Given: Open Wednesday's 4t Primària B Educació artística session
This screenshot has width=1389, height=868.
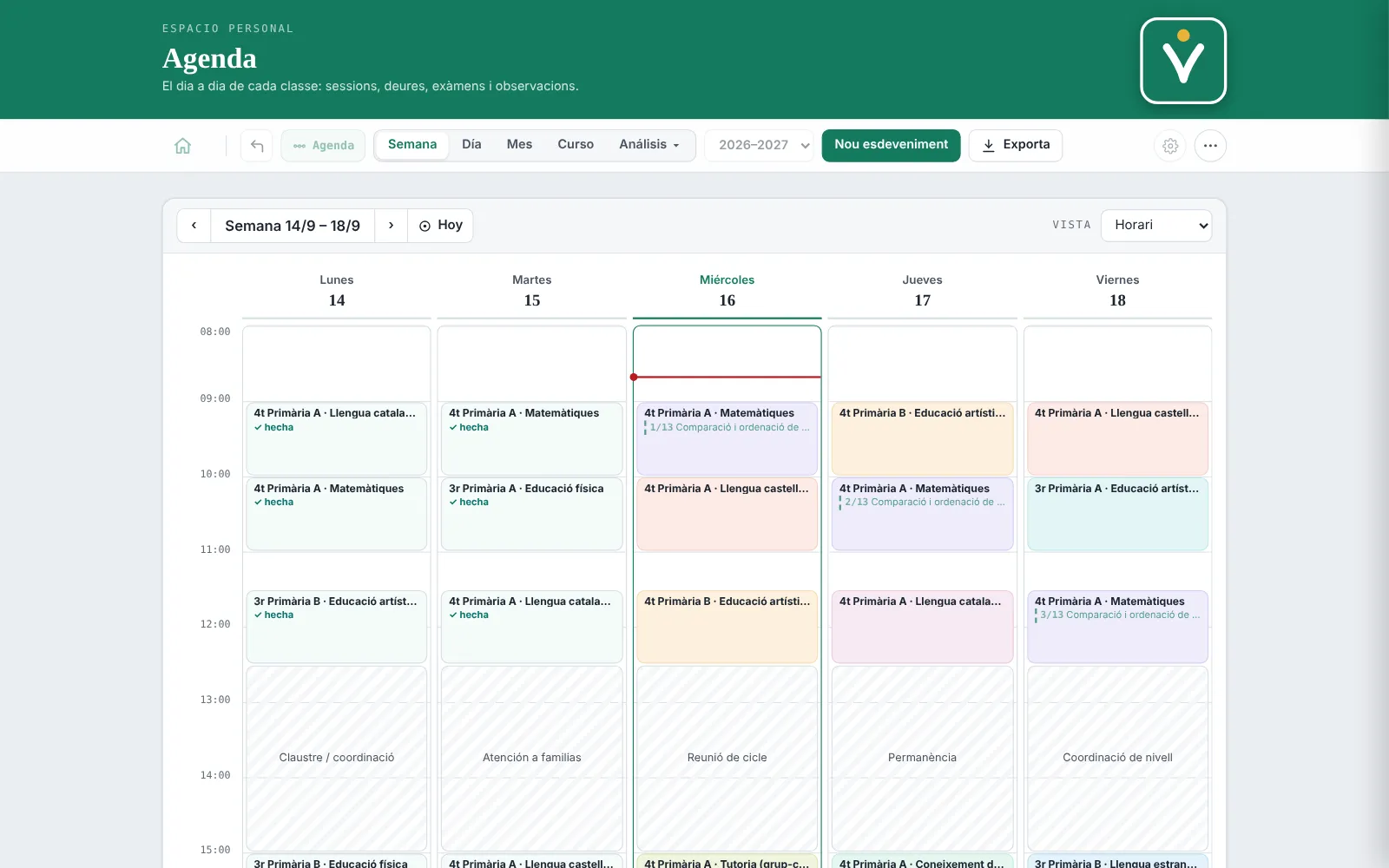Looking at the screenshot, I should 727,627.
